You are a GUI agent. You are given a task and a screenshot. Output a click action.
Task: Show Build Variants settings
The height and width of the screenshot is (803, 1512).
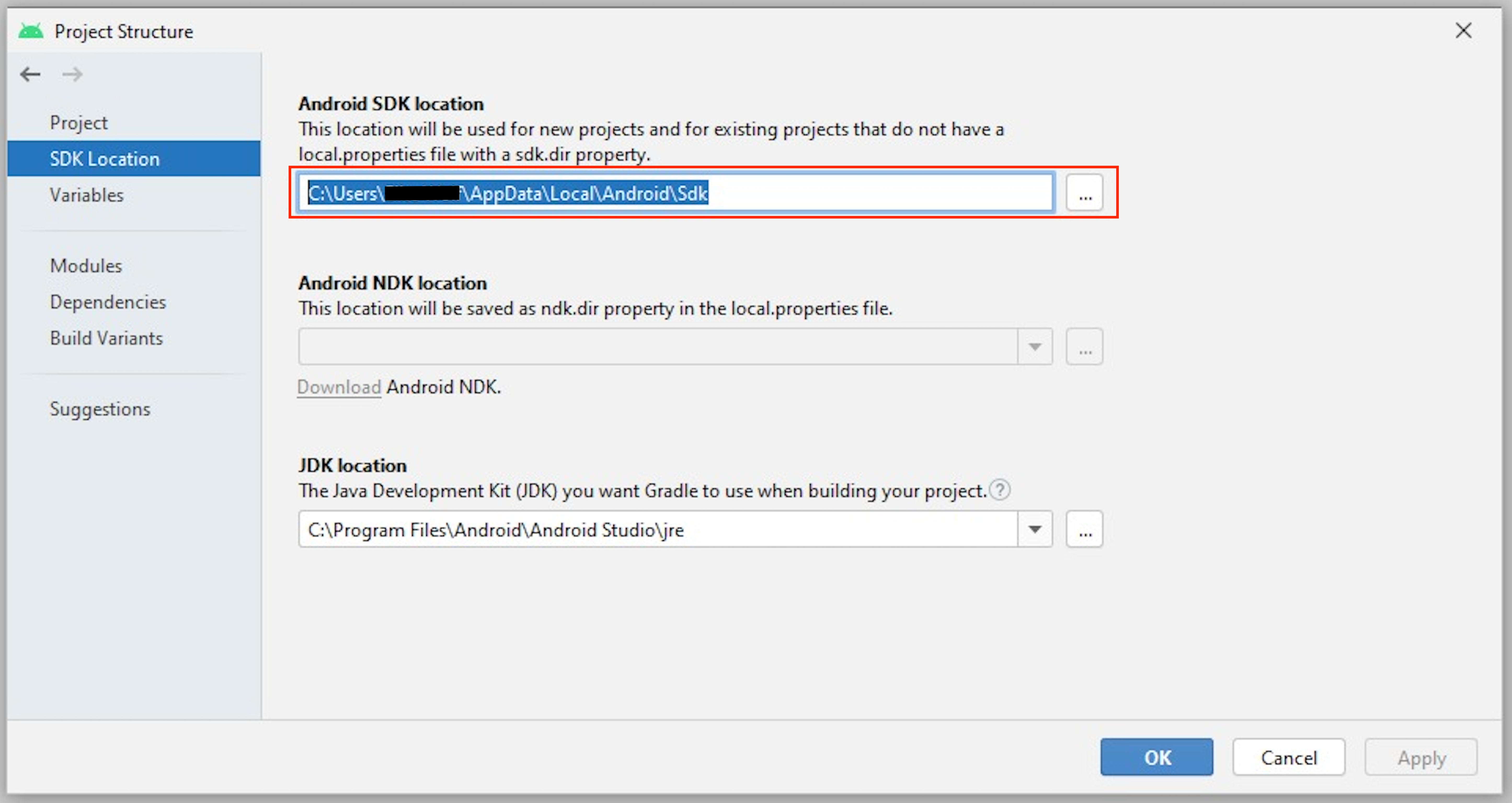click(x=106, y=338)
